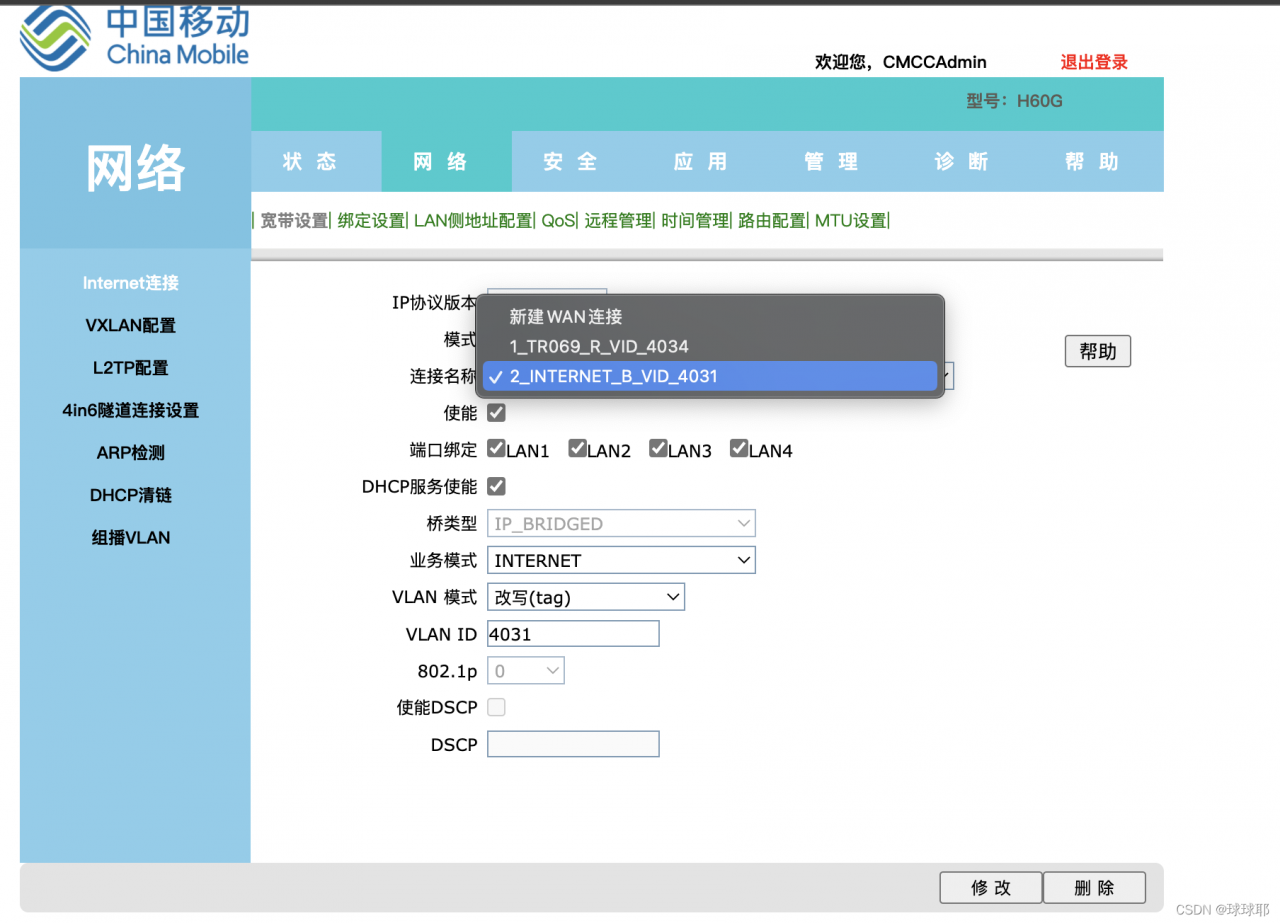Click the 修改 button
Image resolution: width=1280 pixels, height=923 pixels.
click(x=991, y=888)
